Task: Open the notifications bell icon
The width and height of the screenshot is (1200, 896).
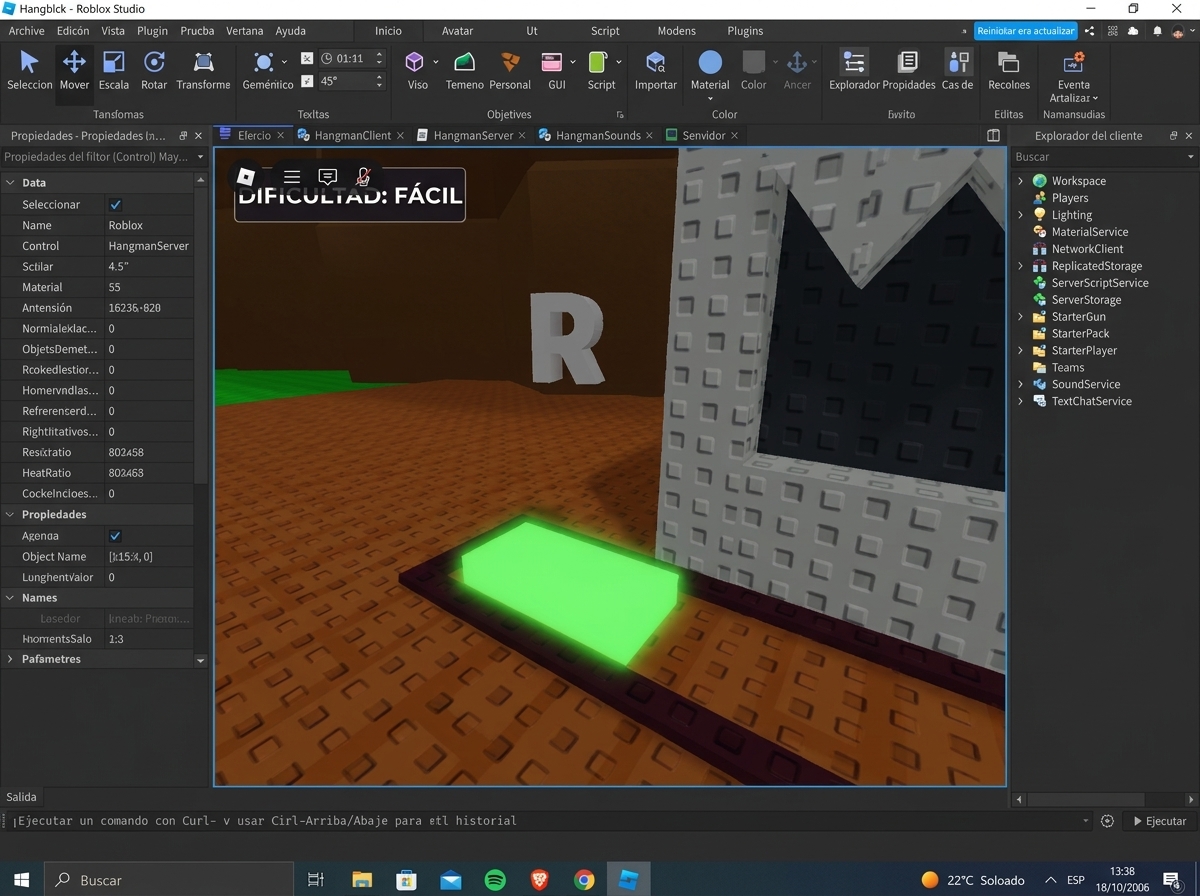Action: 1157,31
